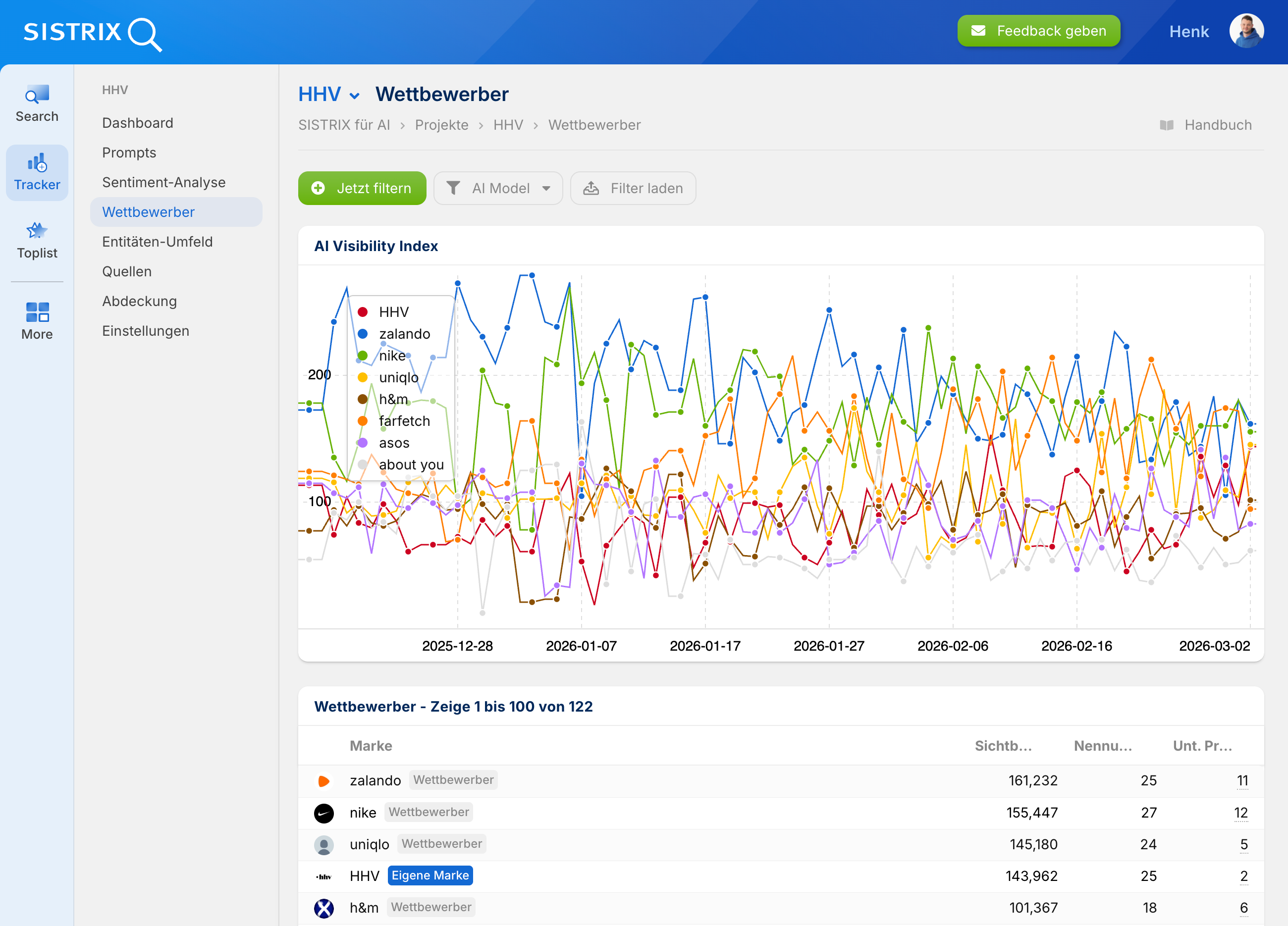This screenshot has height=926, width=1288.
Task: Click the funnel icon in AI Model filter
Action: (454, 188)
